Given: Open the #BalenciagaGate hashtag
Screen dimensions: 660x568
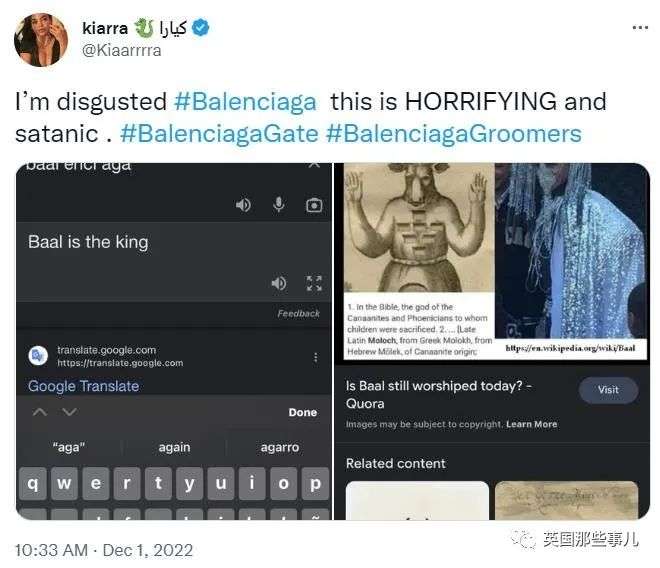Looking at the screenshot, I should pyautogui.click(x=219, y=134).
